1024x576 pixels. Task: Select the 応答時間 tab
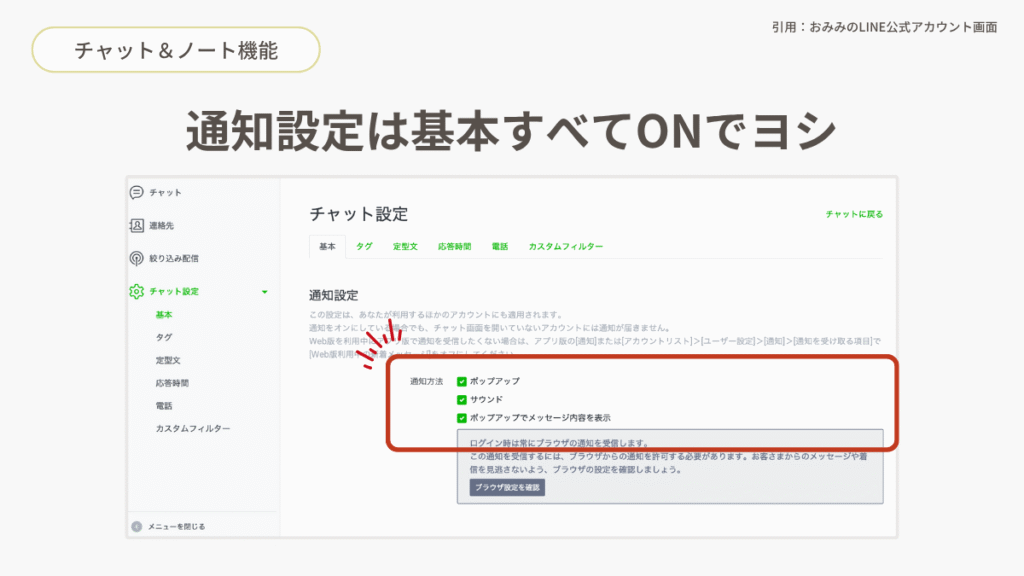pos(454,246)
